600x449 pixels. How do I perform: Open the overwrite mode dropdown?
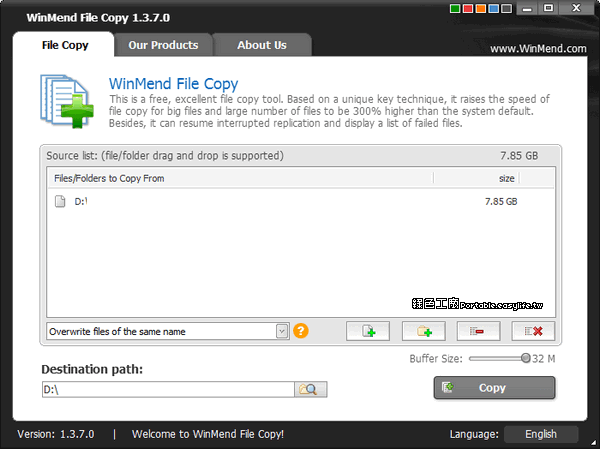pyautogui.click(x=282, y=331)
